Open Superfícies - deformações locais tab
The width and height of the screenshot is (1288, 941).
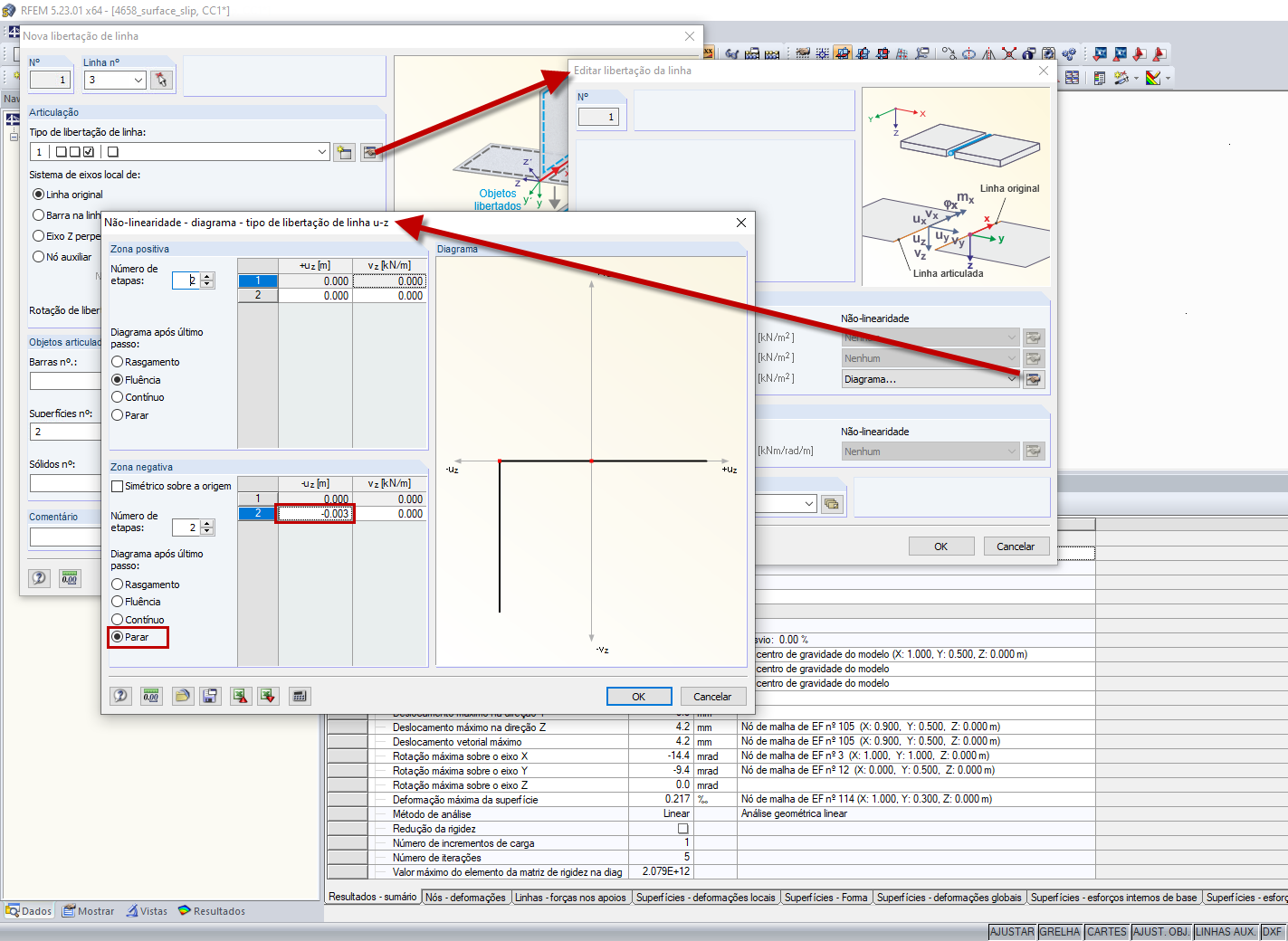tap(705, 898)
